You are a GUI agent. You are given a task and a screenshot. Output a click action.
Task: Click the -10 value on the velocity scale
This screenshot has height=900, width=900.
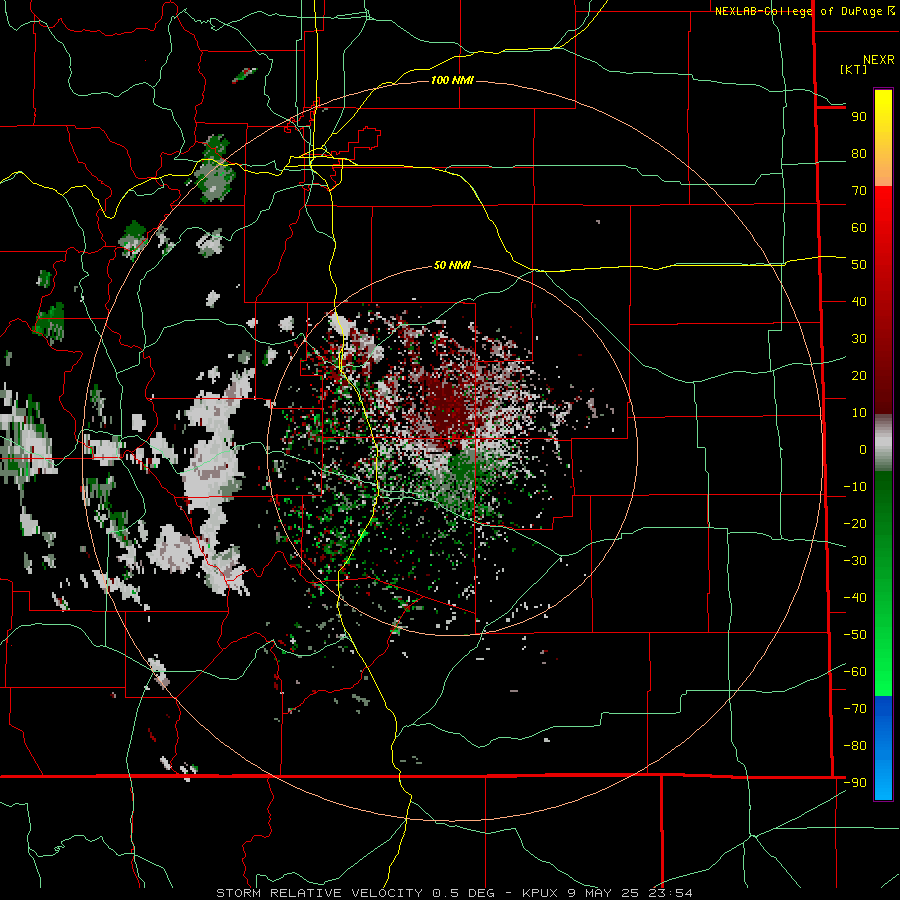point(855,487)
